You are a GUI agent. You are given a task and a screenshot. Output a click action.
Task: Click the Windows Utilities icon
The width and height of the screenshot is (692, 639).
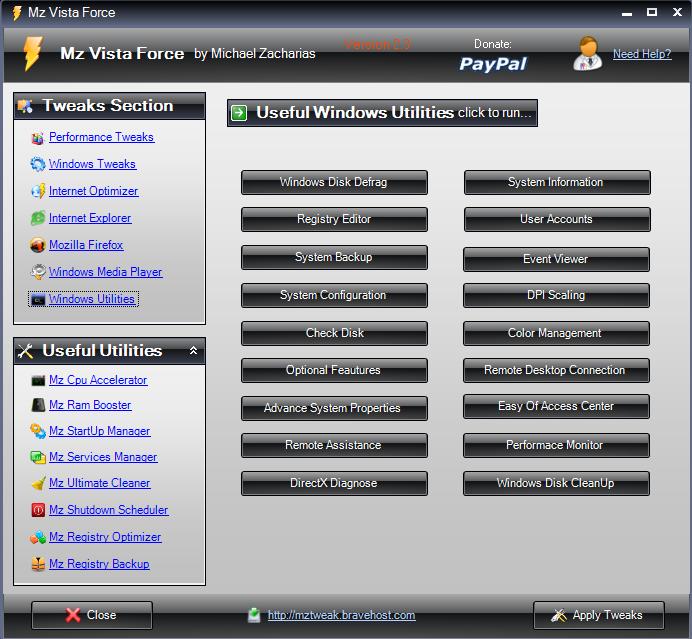(38, 300)
